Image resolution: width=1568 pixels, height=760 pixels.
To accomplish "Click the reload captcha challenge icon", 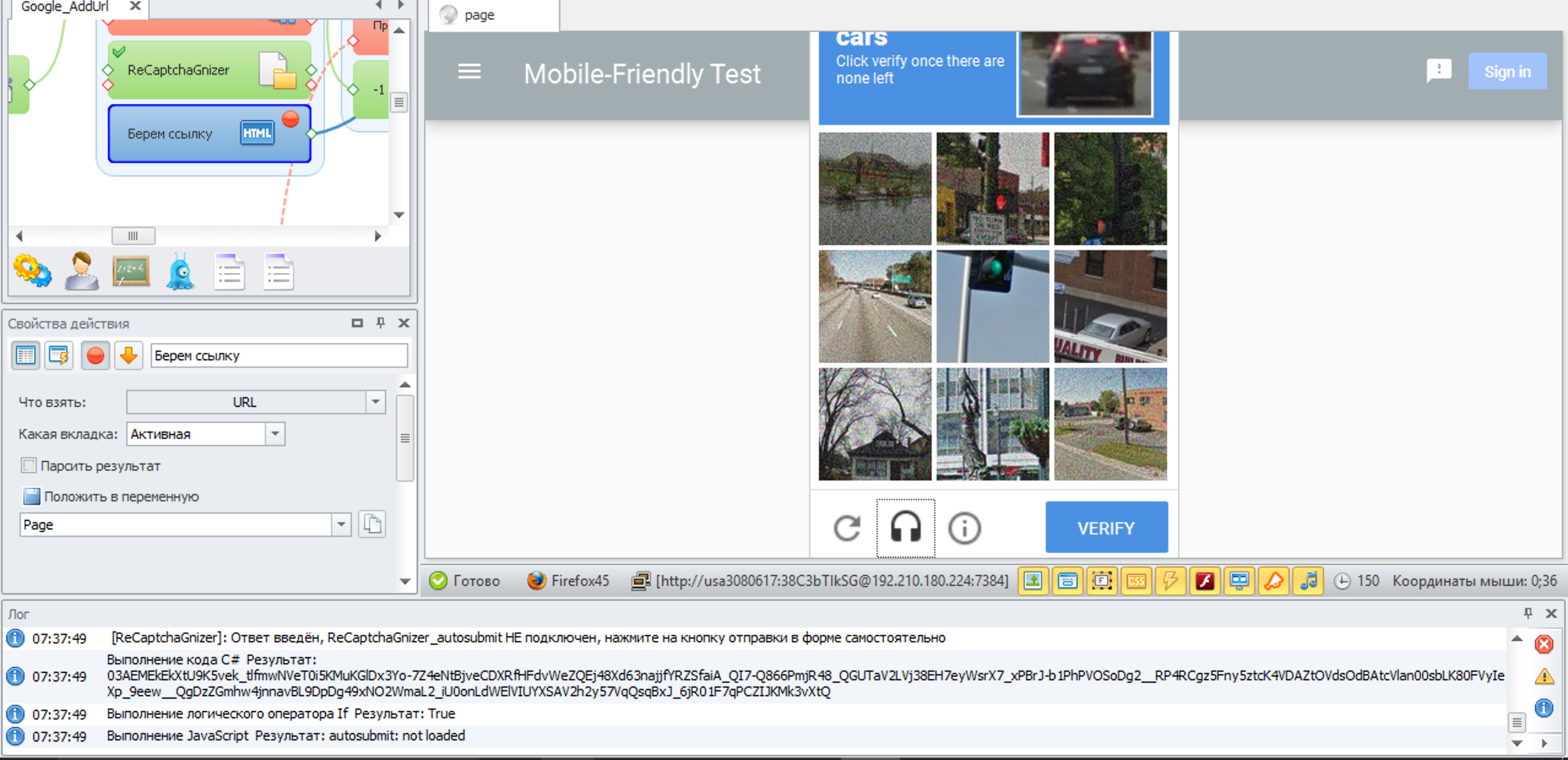I will (847, 528).
